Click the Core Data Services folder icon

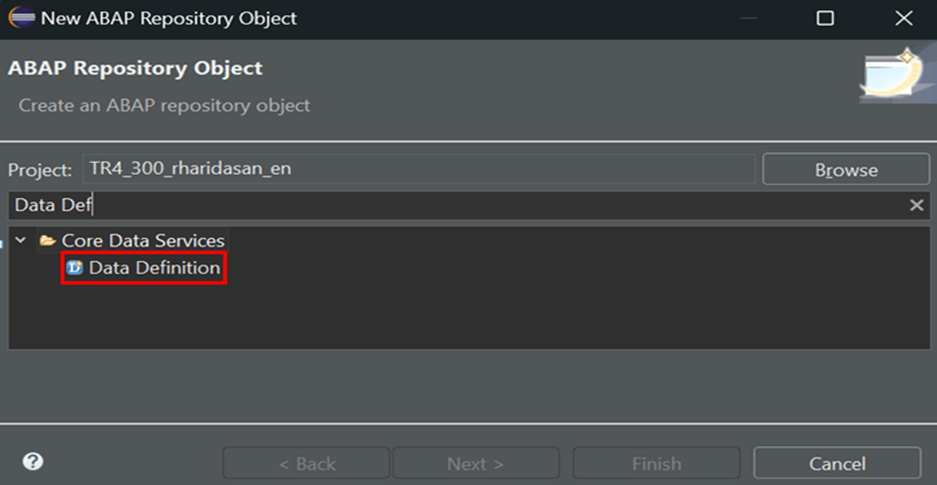48,241
